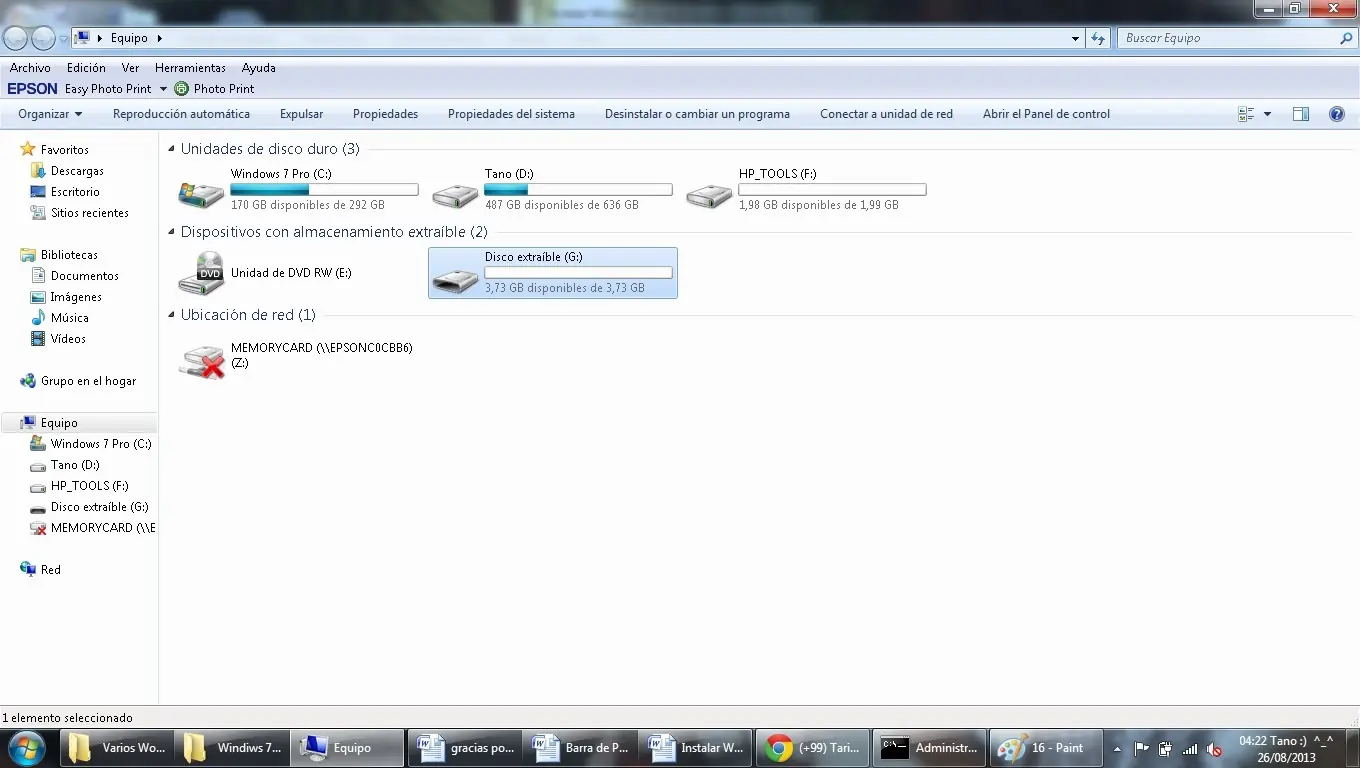Open the Easy Photo Print dropdown arrow
1360x768 pixels.
(161, 89)
